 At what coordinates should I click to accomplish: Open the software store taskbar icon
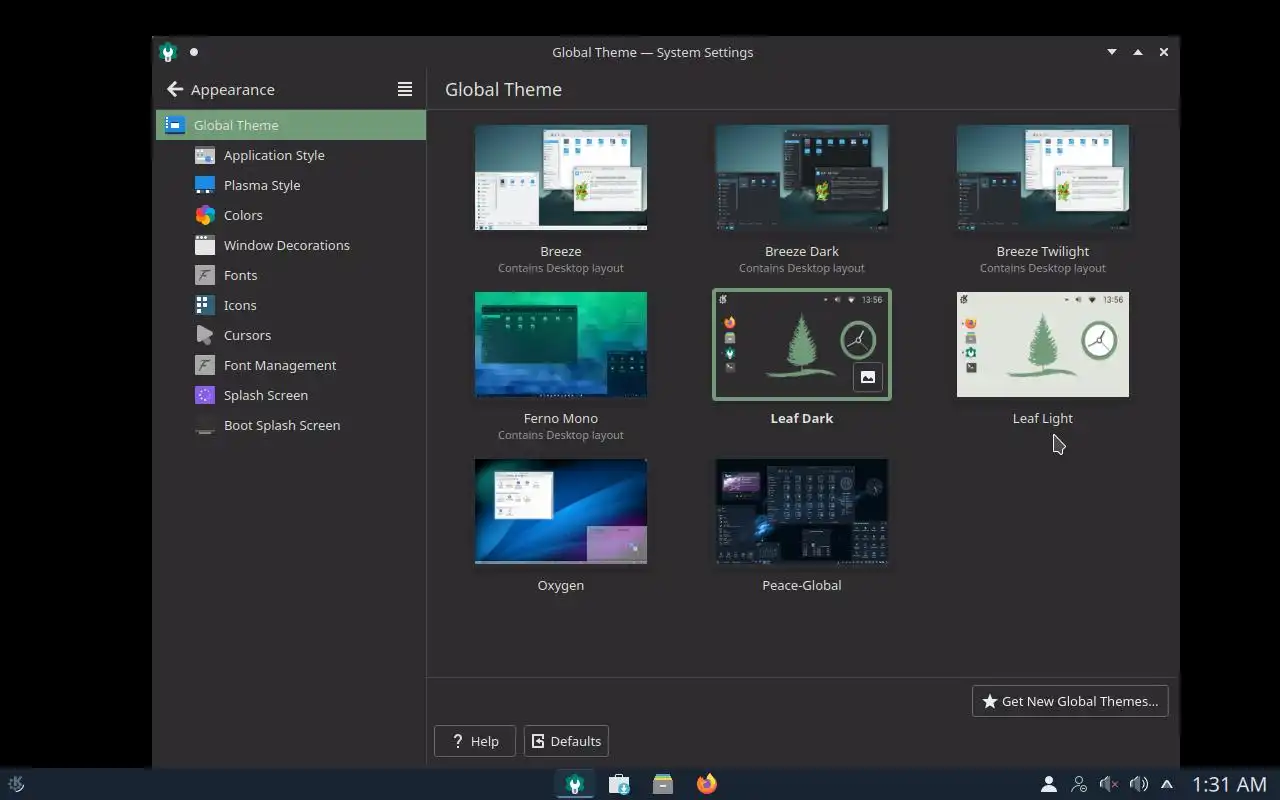tap(619, 784)
